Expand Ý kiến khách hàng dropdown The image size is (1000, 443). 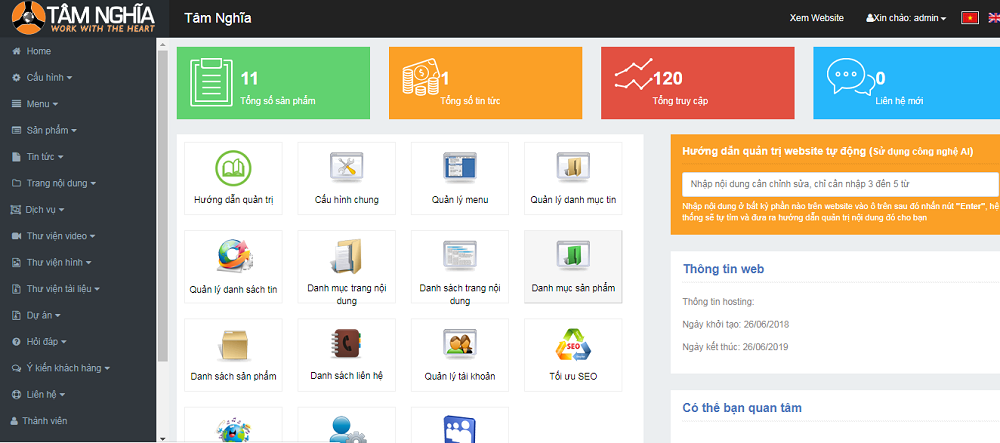(x=61, y=368)
